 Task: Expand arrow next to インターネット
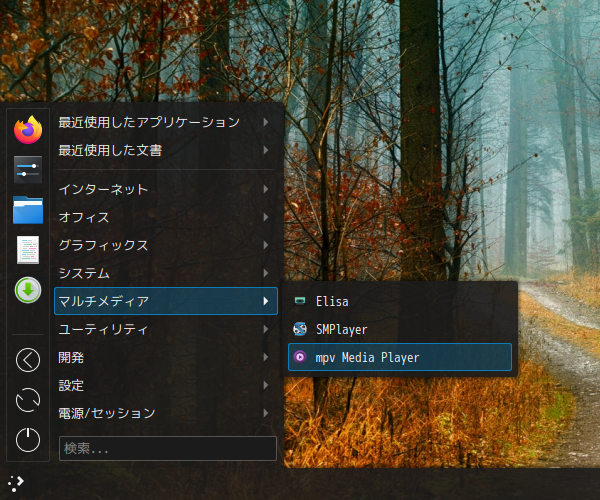[x=266, y=189]
